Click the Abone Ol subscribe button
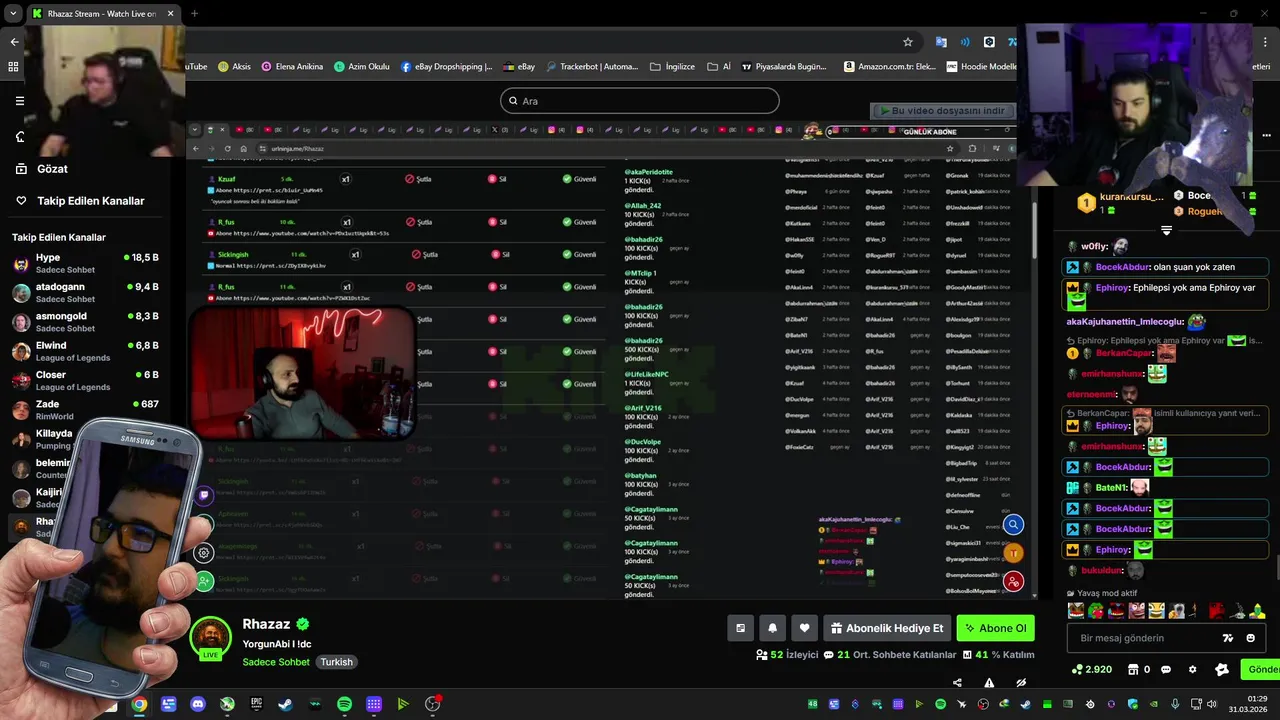This screenshot has height=720, width=1280. [x=995, y=628]
